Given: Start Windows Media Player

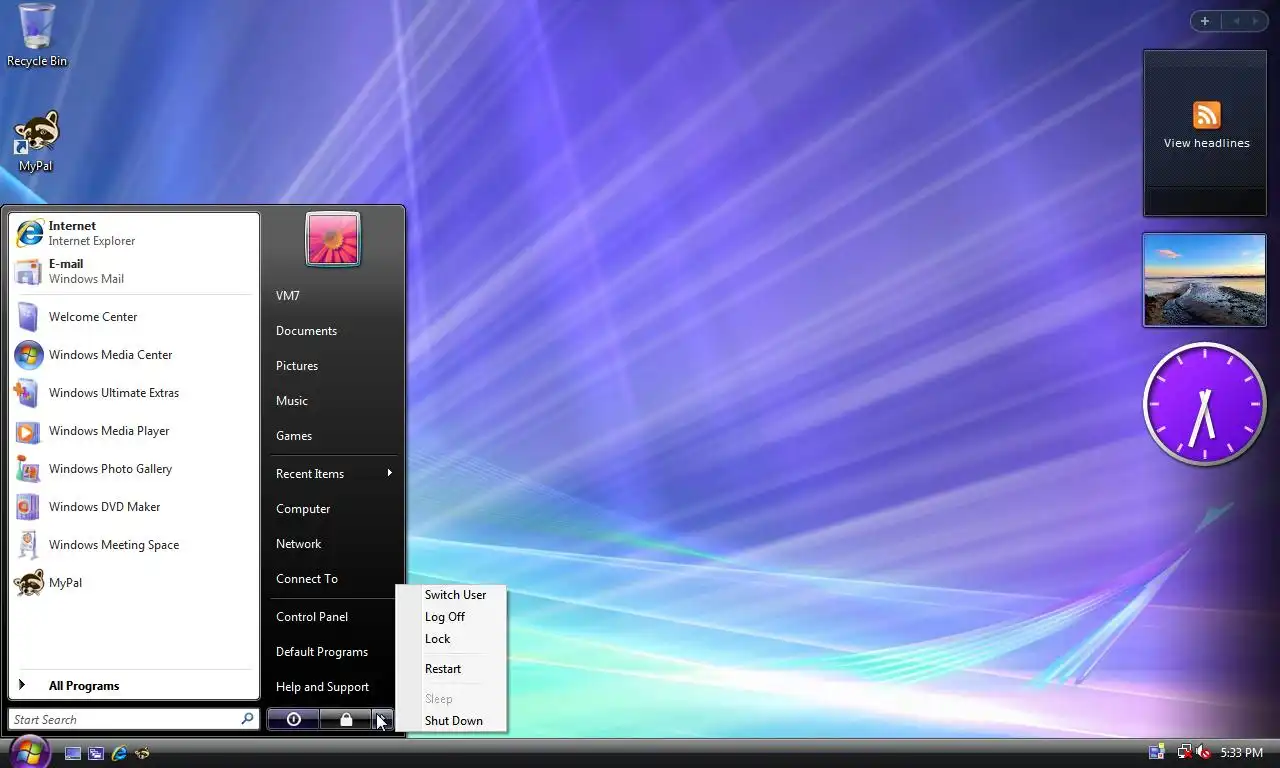Looking at the screenshot, I should [x=134, y=431].
